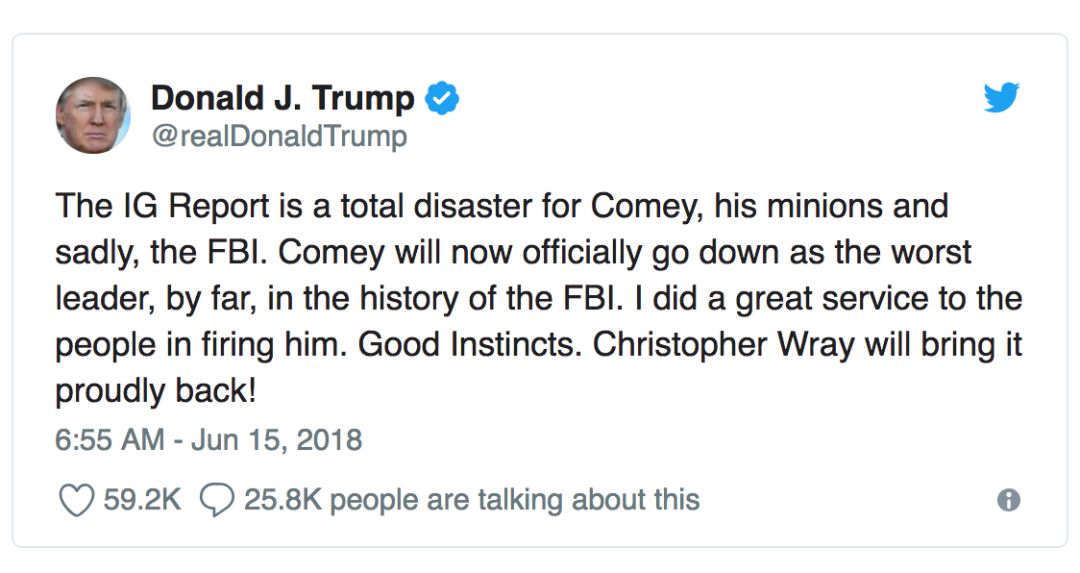Click the 59.2K likes count
Screen dimensions: 1080x573
pyautogui.click(x=142, y=500)
